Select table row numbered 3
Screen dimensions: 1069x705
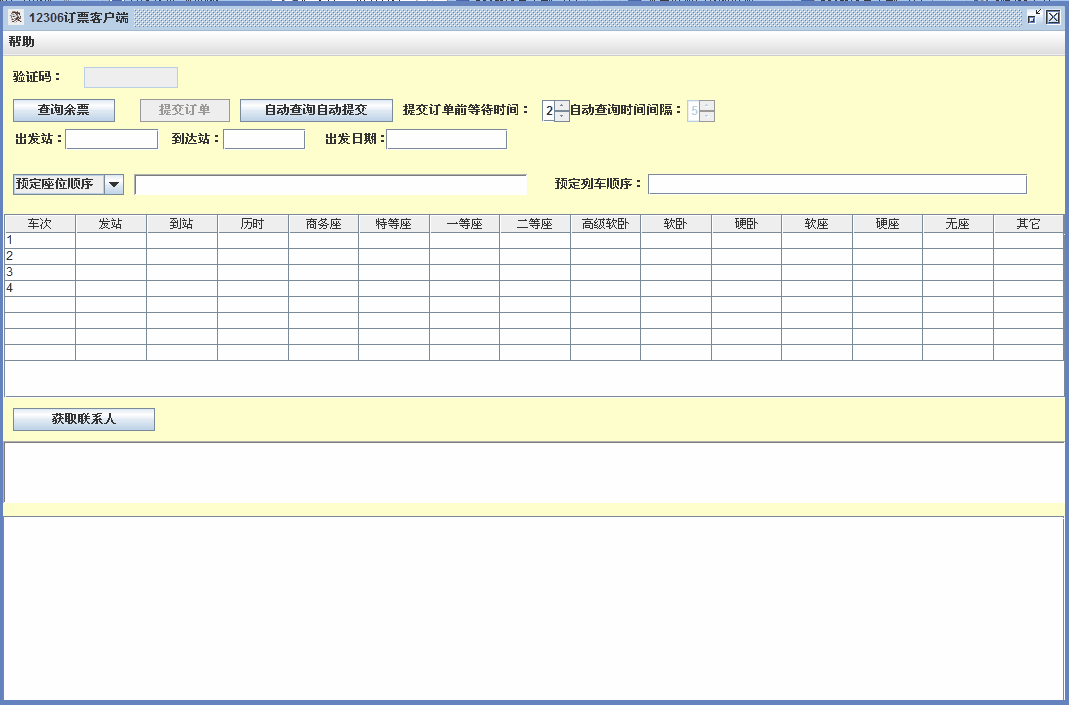534,272
